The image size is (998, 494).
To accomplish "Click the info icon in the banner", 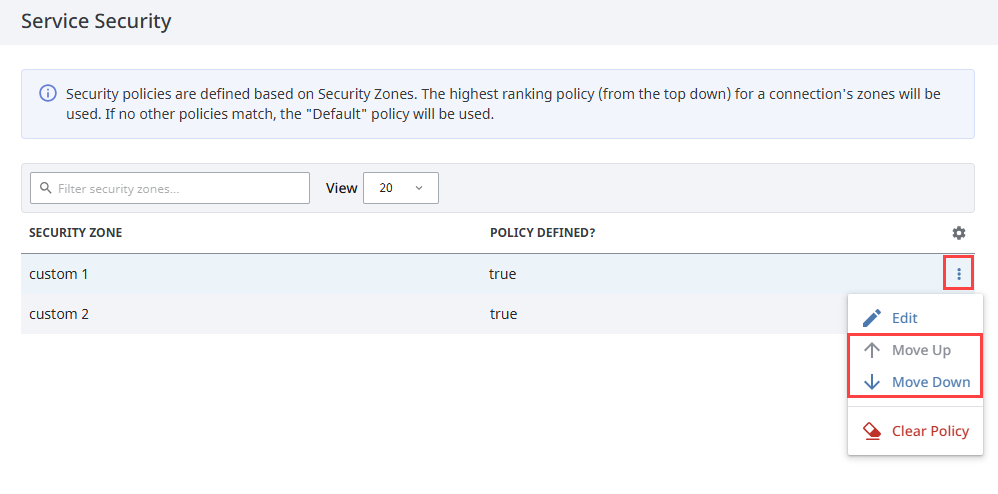I will pos(47,94).
